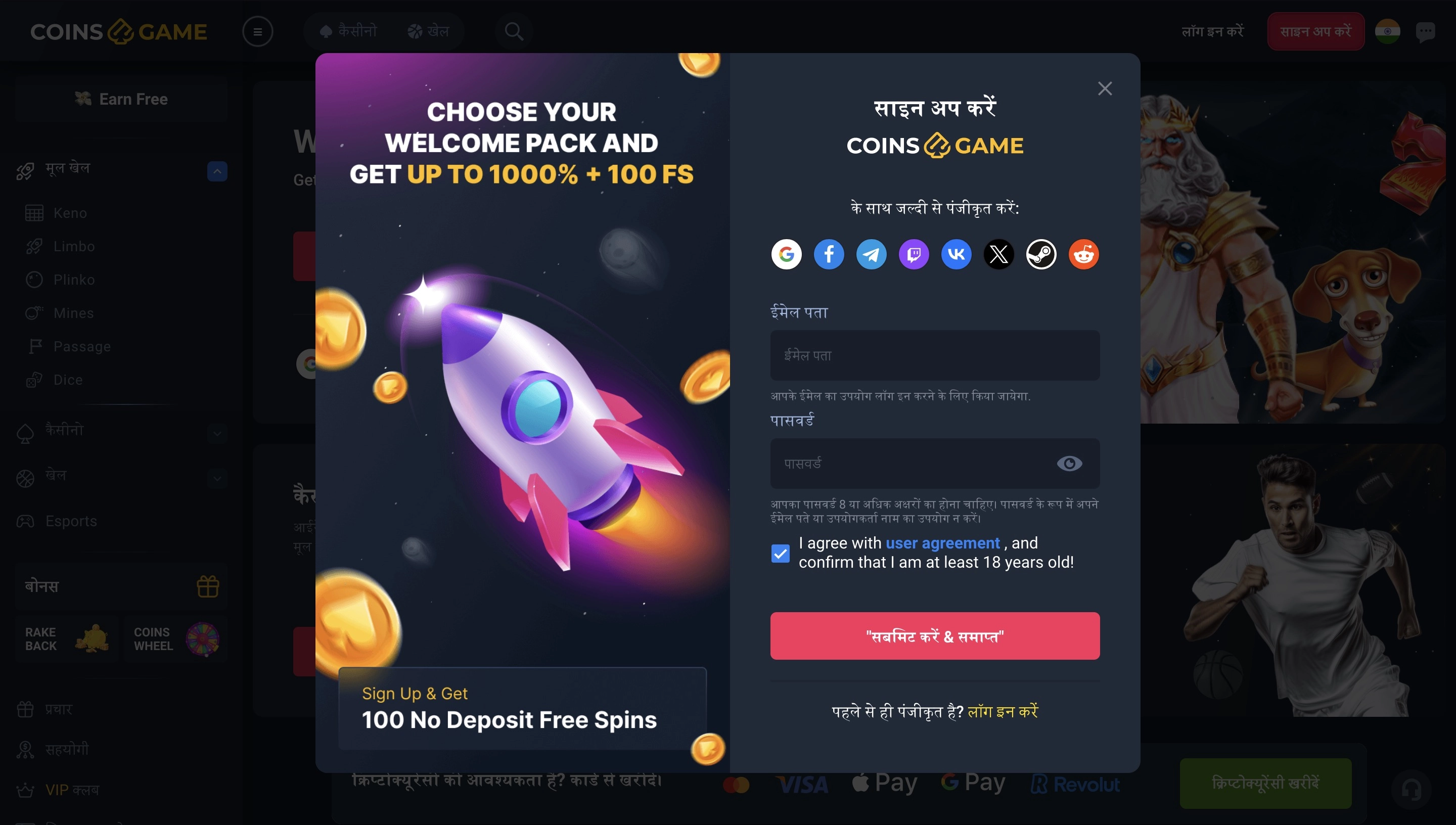Uncheck the user agreement checkbox
Viewport: 1456px width, 825px height.
click(780, 553)
